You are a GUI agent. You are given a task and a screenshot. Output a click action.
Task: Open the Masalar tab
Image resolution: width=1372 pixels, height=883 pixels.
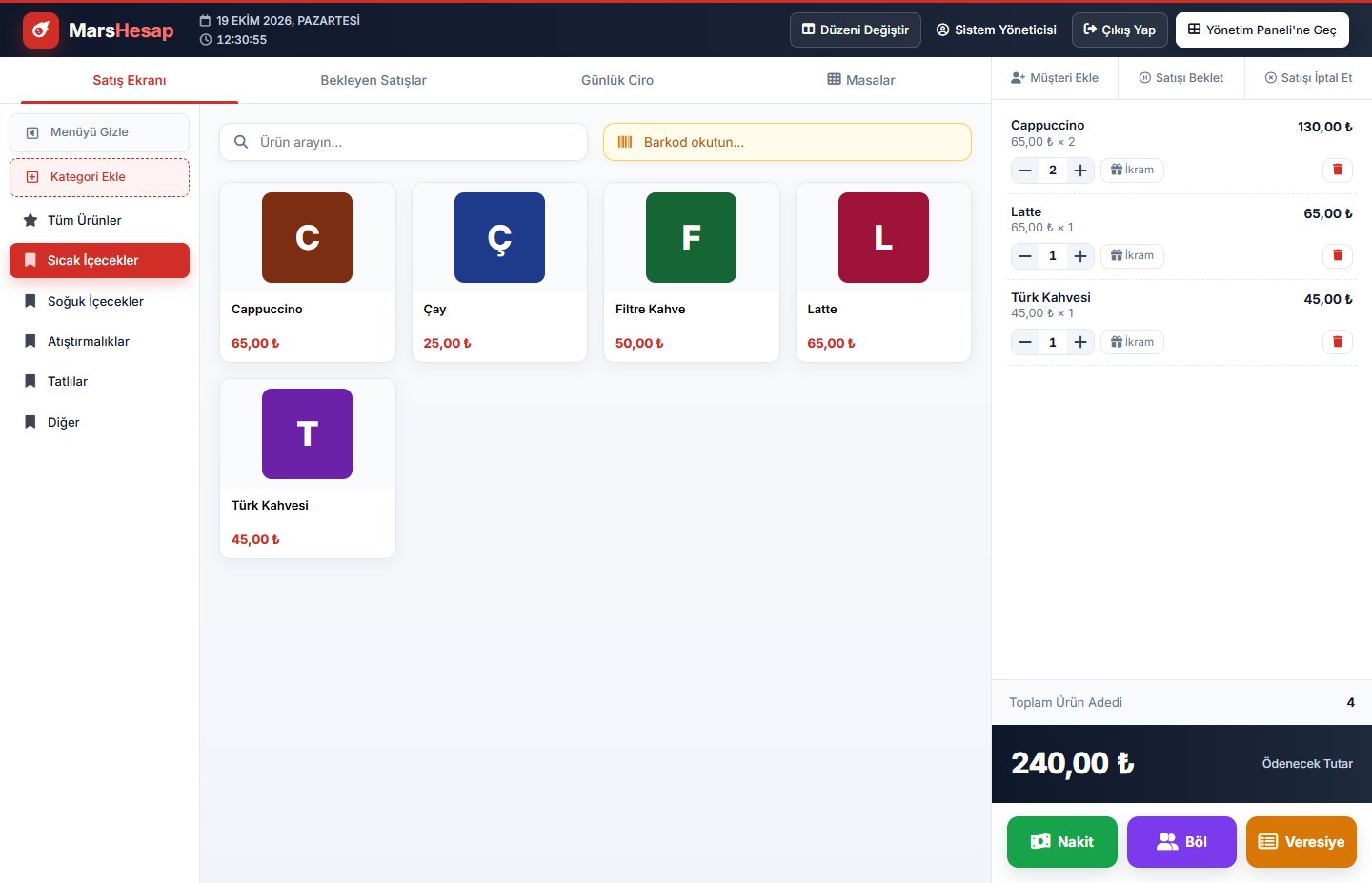[x=861, y=80]
